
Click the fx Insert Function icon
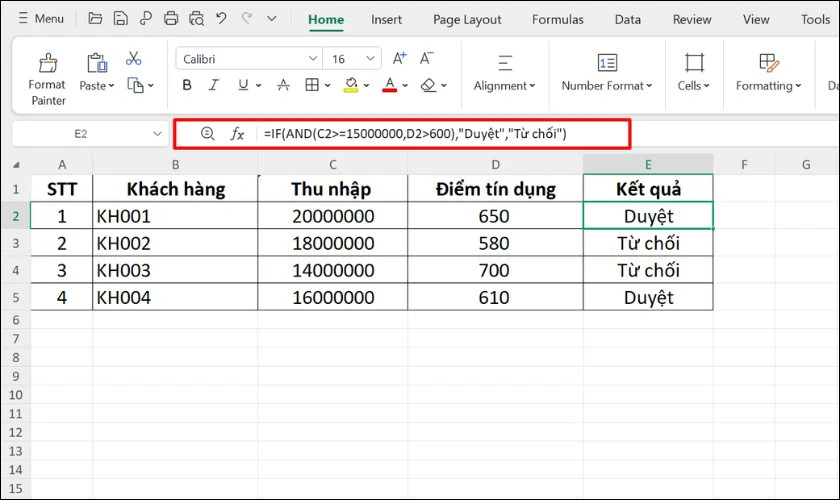click(237, 133)
